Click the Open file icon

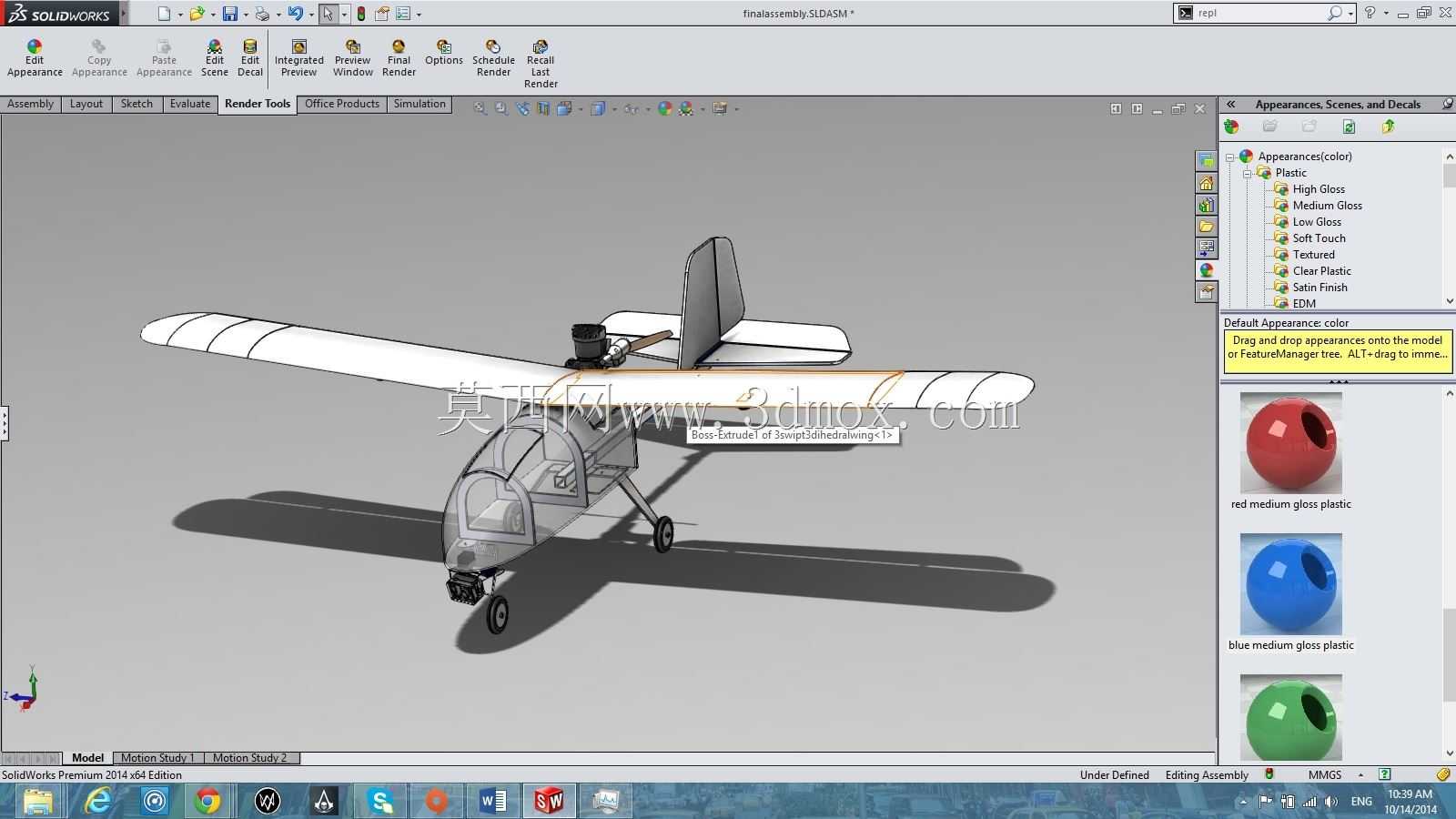(197, 14)
